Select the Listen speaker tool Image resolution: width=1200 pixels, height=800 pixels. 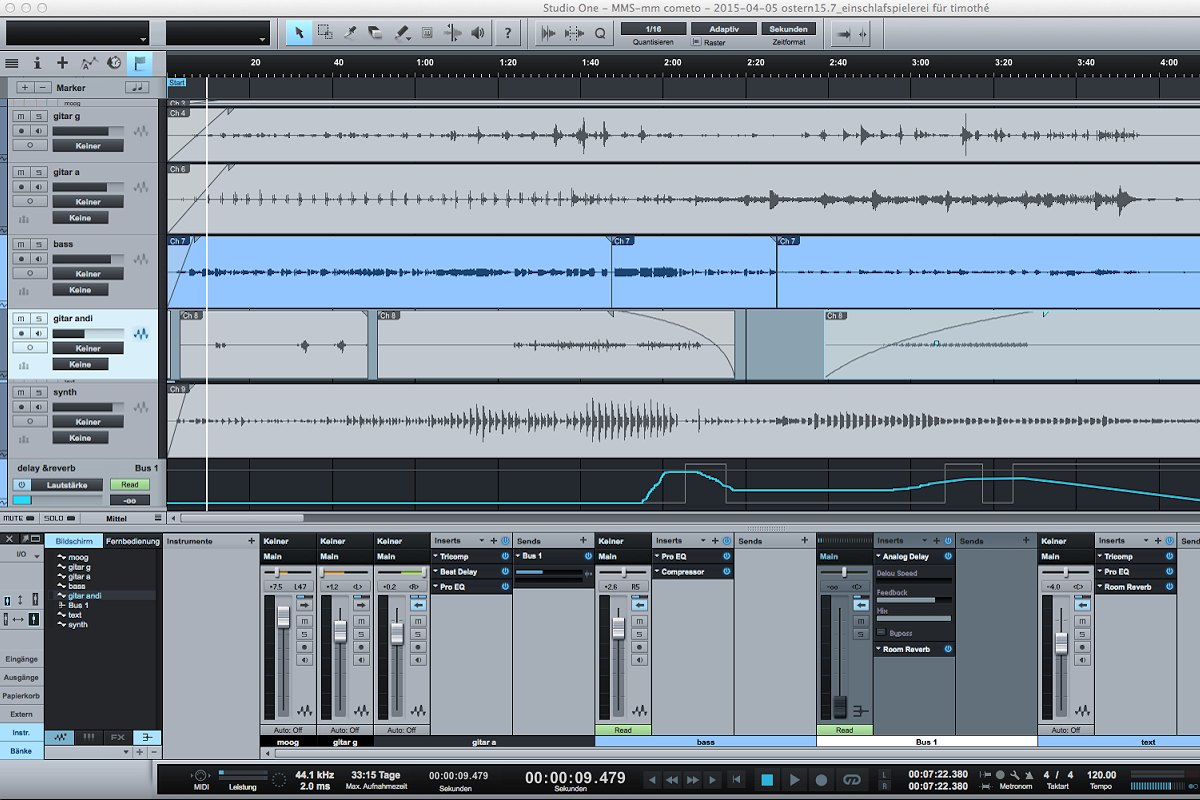pos(478,33)
